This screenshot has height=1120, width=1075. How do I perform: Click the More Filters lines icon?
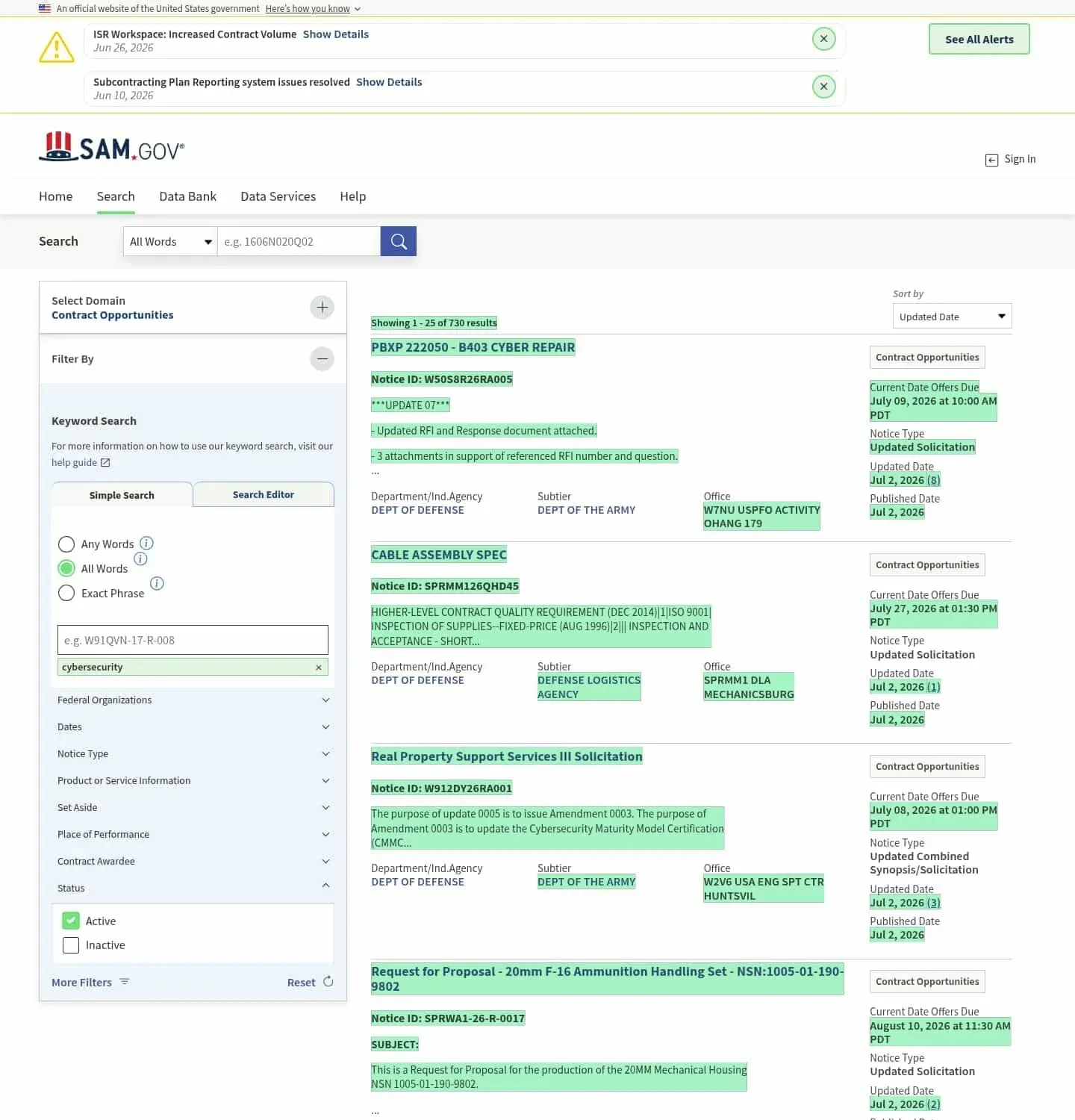(x=124, y=982)
